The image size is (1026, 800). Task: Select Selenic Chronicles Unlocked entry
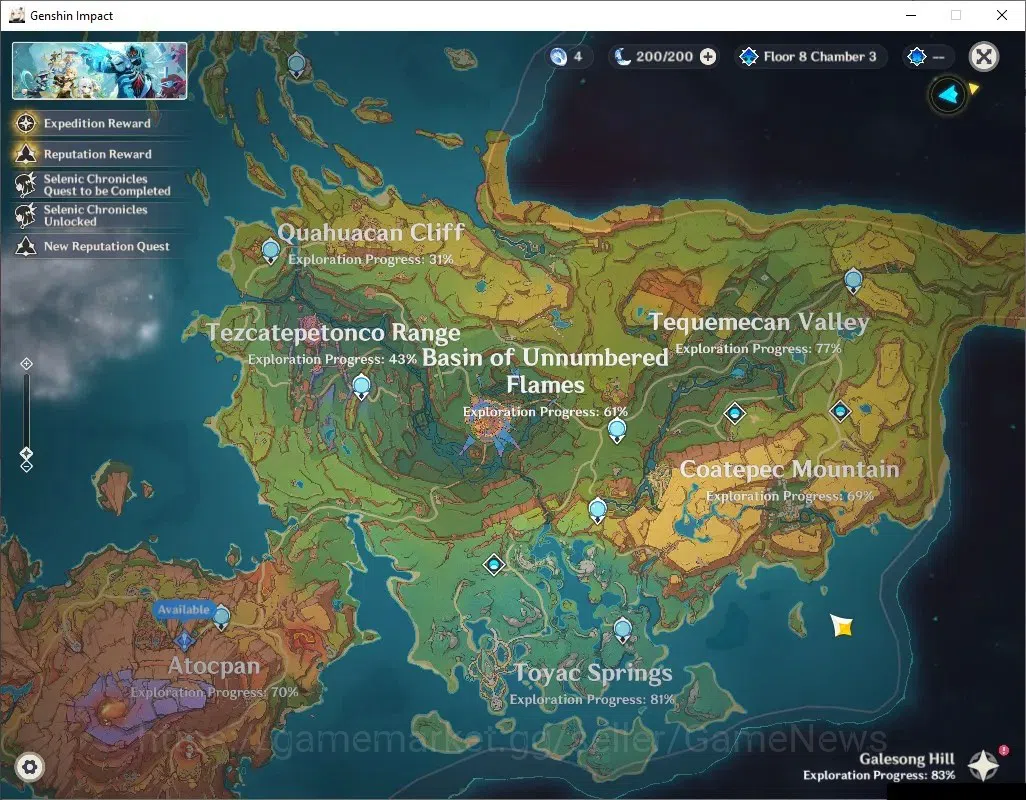(x=95, y=215)
